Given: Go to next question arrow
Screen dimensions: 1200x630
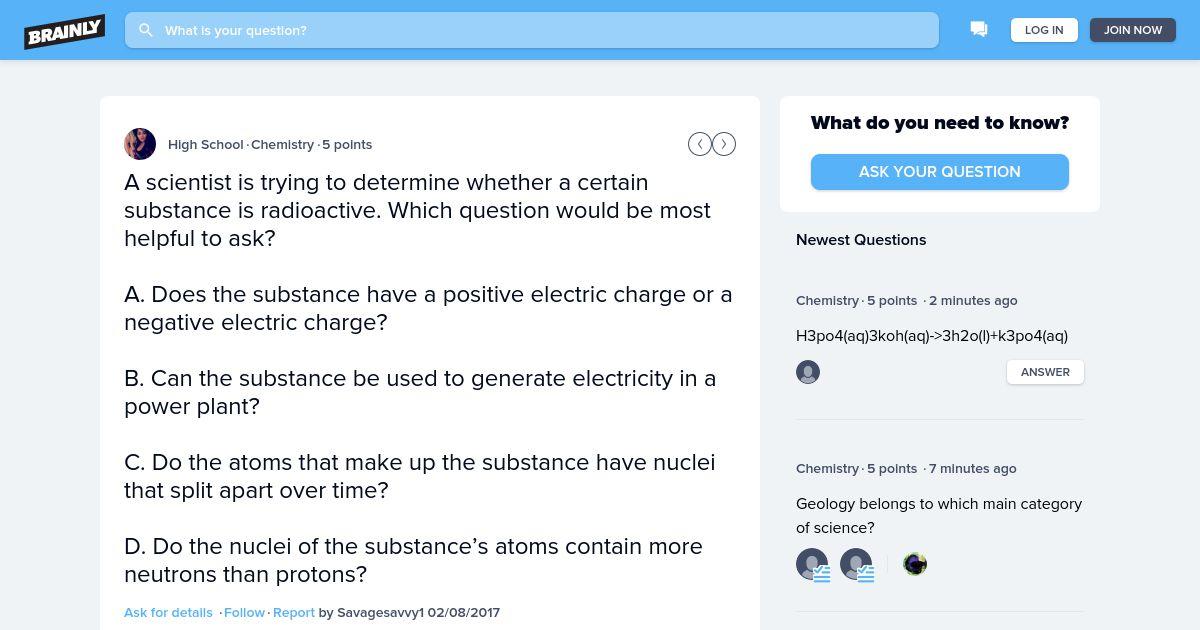Looking at the screenshot, I should [724, 144].
